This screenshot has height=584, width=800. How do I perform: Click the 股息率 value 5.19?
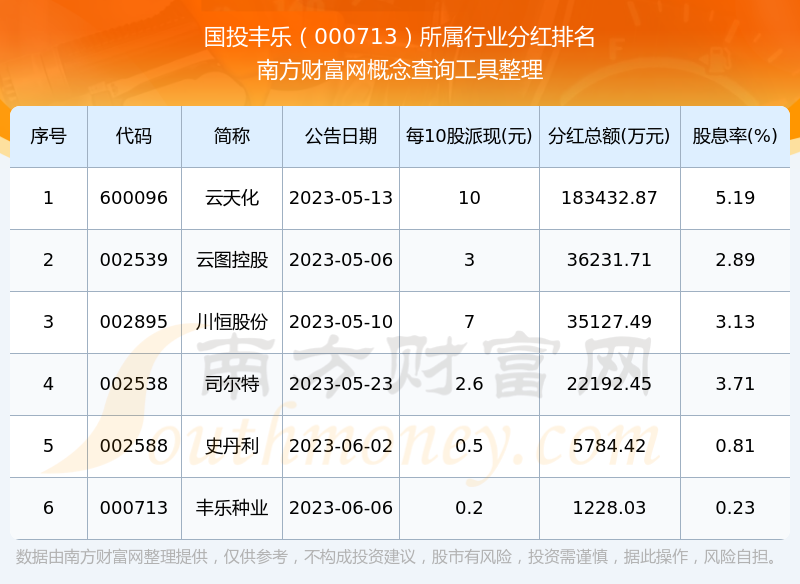pos(736,197)
